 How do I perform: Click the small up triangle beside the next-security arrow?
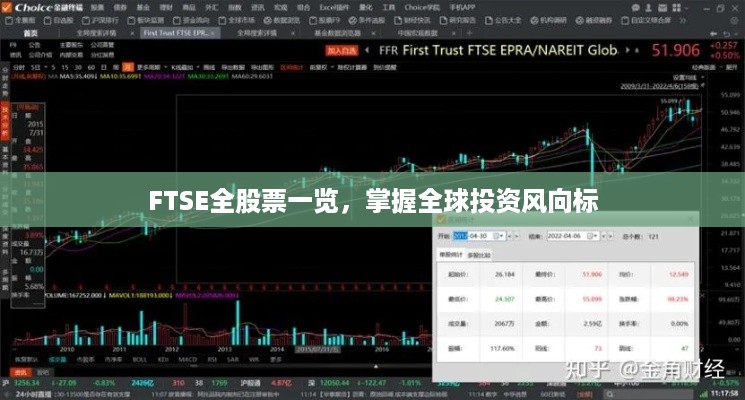637,50
